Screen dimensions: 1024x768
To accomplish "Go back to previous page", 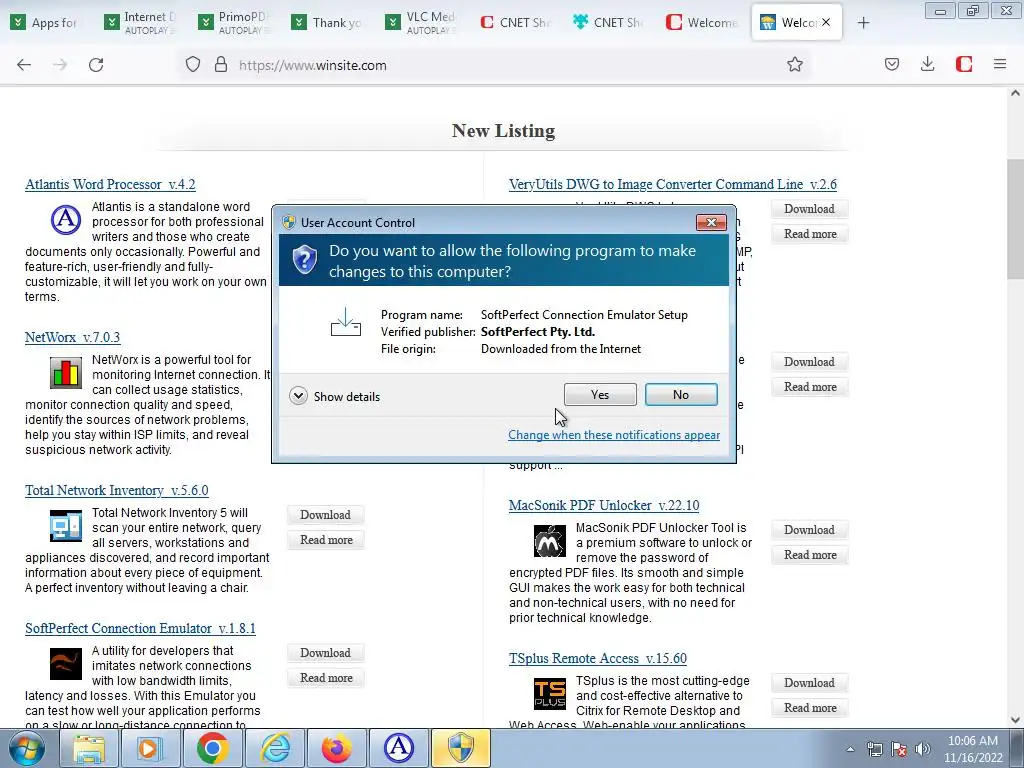I will (24, 65).
